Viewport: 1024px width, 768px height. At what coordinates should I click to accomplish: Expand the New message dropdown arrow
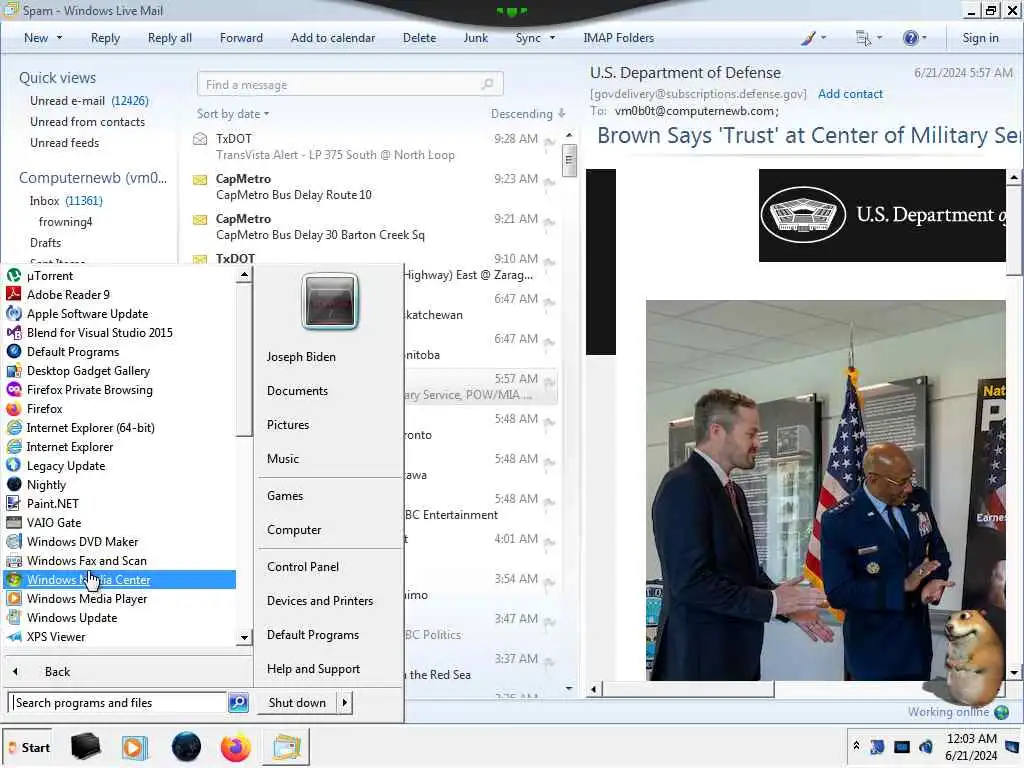pos(59,38)
